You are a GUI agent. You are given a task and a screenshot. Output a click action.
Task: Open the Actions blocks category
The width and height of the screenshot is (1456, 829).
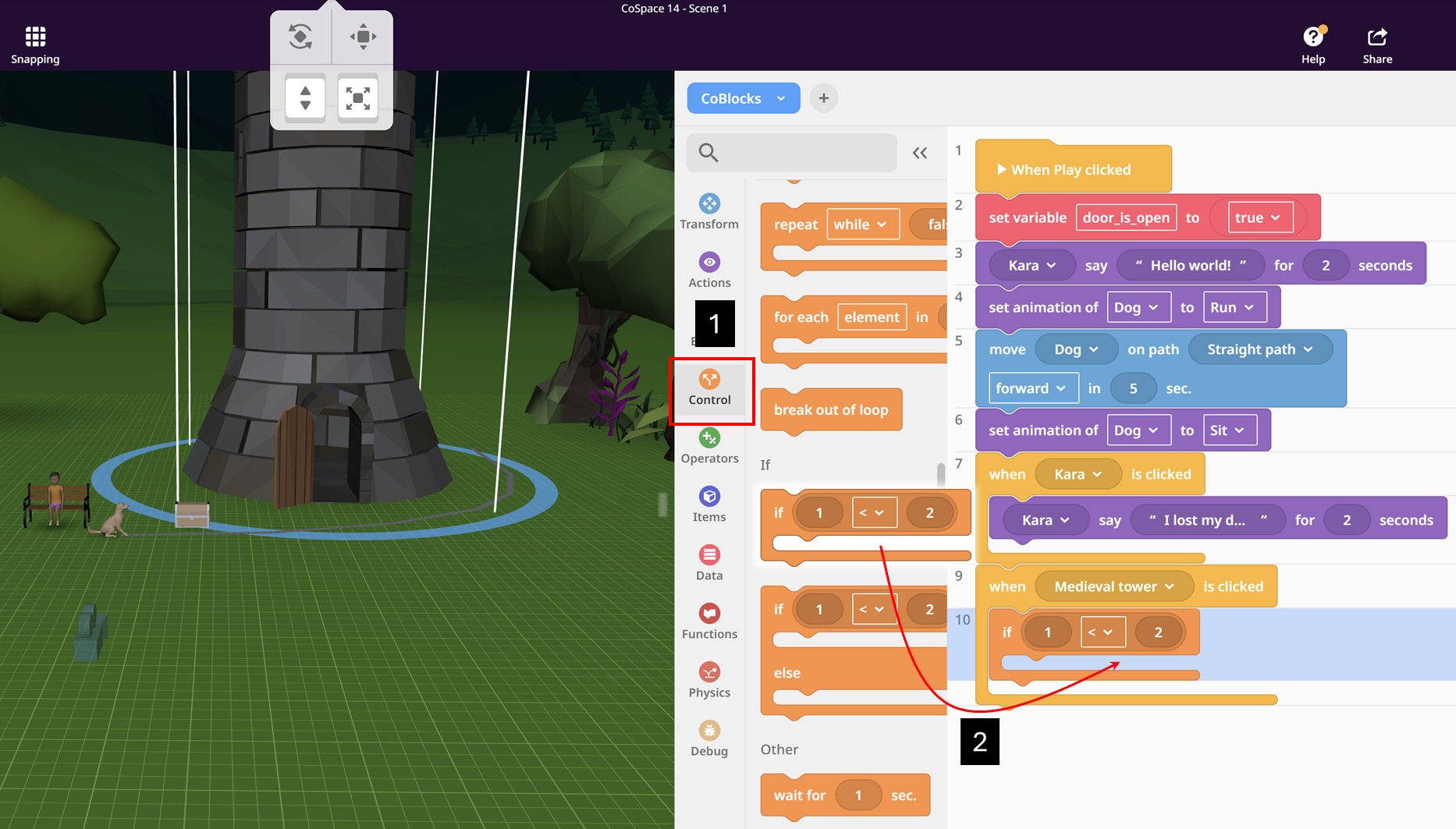(708, 271)
